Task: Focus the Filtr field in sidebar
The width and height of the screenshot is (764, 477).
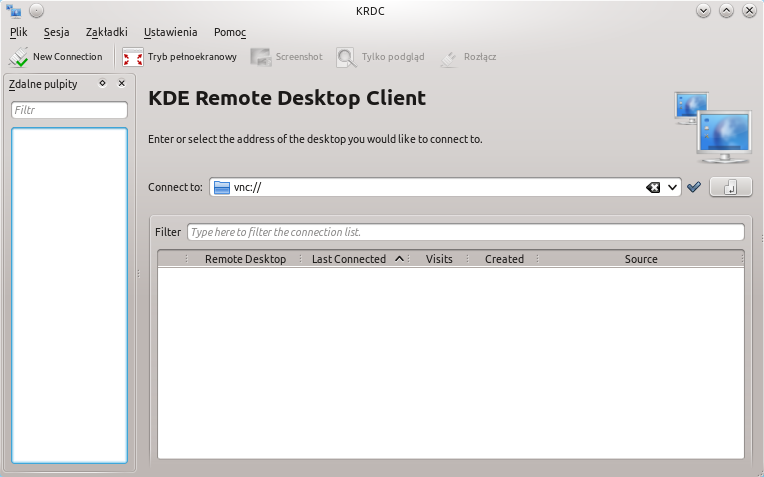Action: point(69,110)
